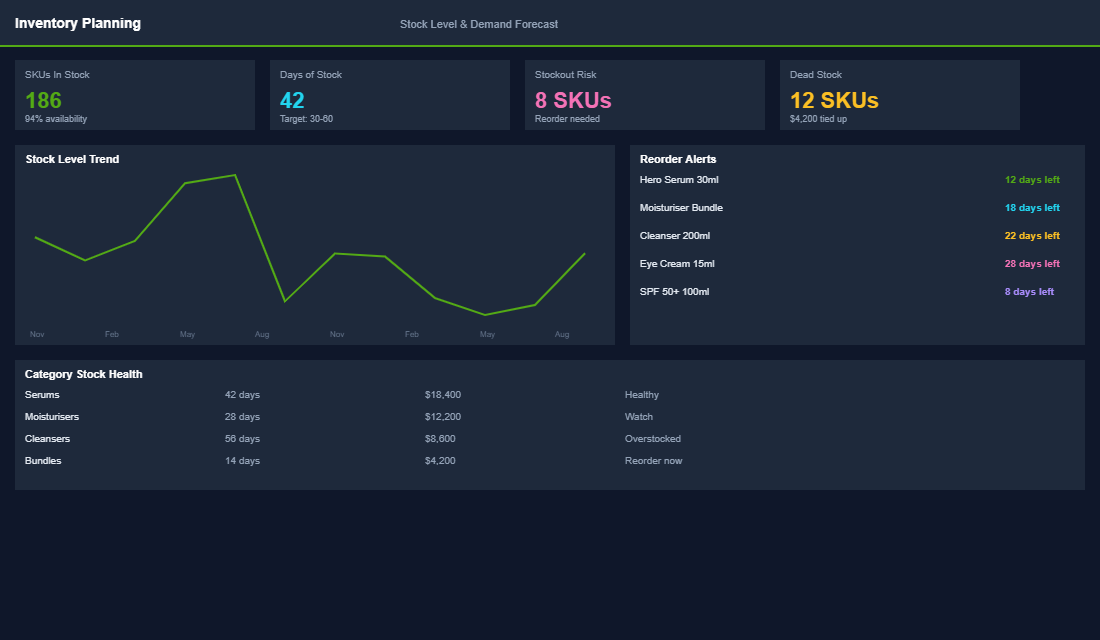This screenshot has width=1100, height=640.
Task: Select the SKUs In Stock metric card
Action: (135, 95)
